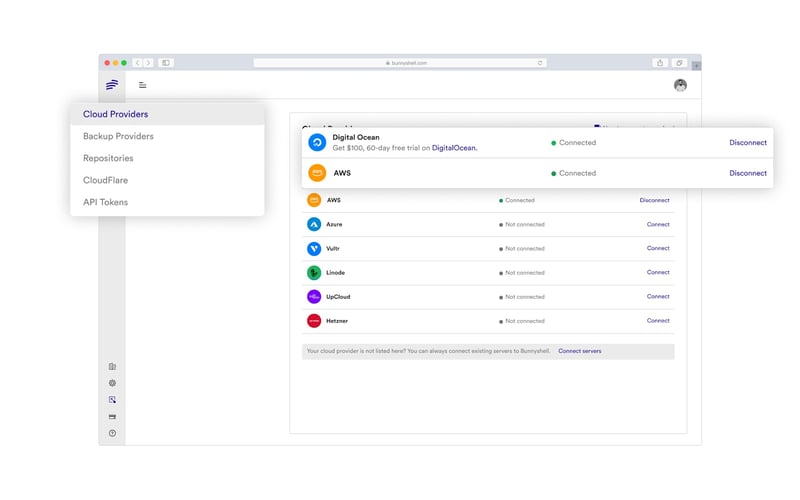Viewport: 800px width, 500px height.
Task: Show all tabs in Safari
Action: (x=679, y=63)
